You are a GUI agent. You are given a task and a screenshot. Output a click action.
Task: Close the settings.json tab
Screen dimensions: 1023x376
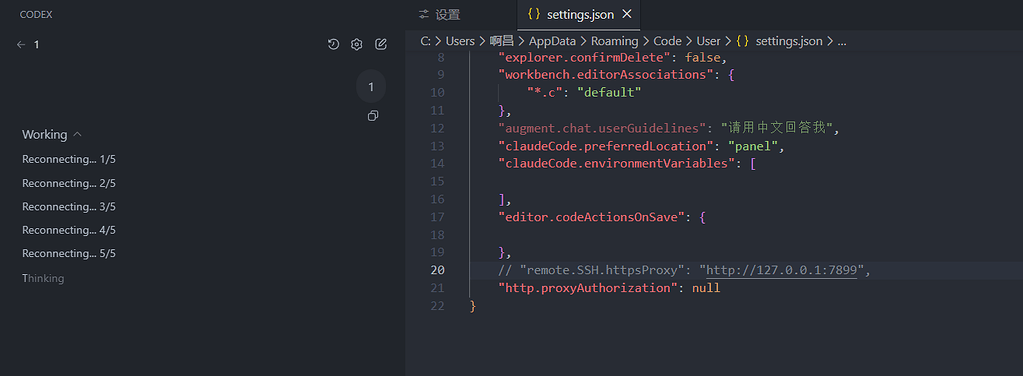point(627,14)
